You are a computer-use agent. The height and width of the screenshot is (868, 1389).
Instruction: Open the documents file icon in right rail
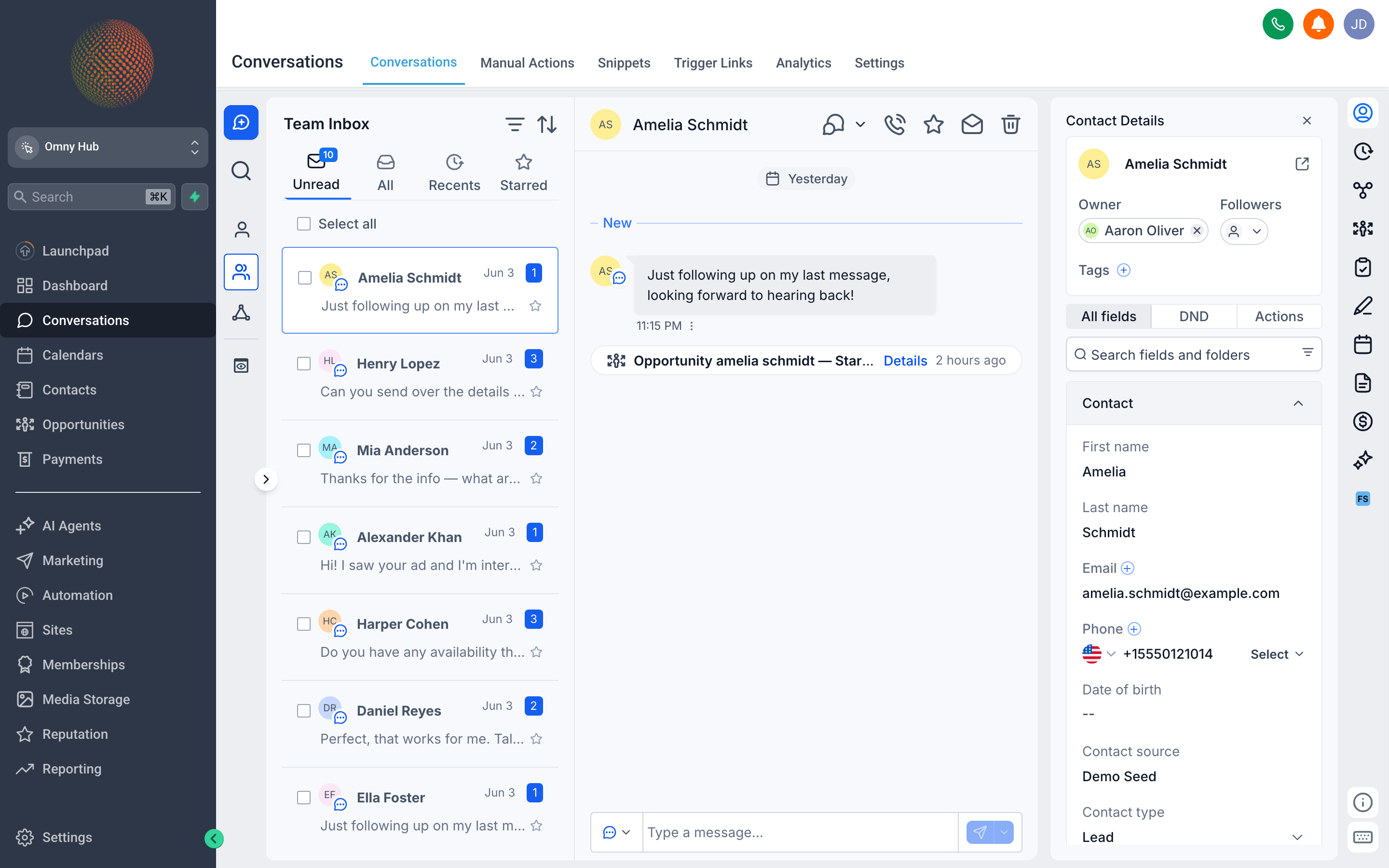pyautogui.click(x=1362, y=383)
